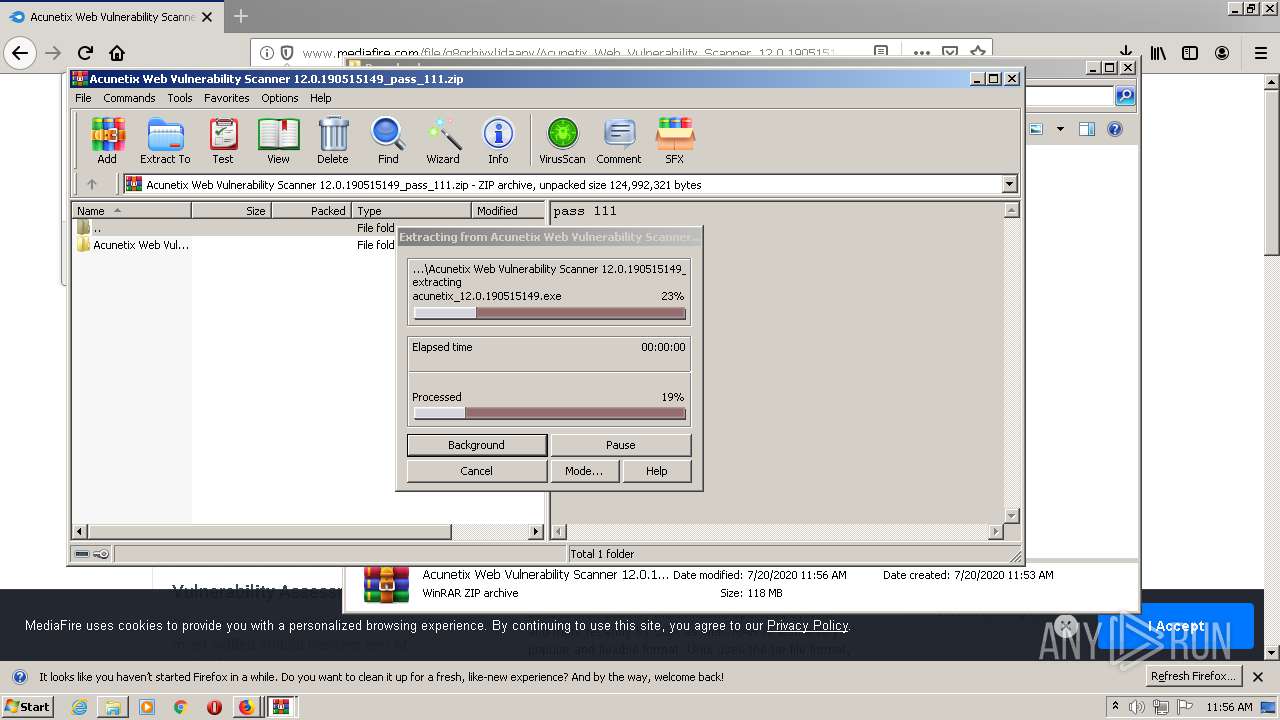Click the file extraction progress bar

550,313
